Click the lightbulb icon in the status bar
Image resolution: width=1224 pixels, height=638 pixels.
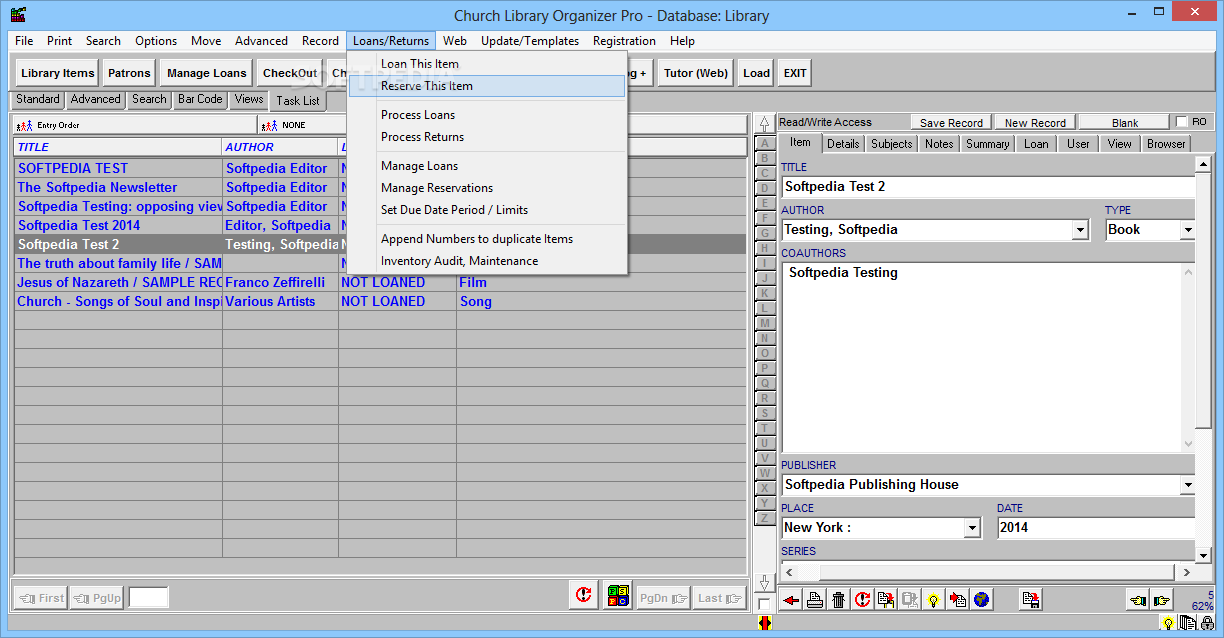[1167, 623]
